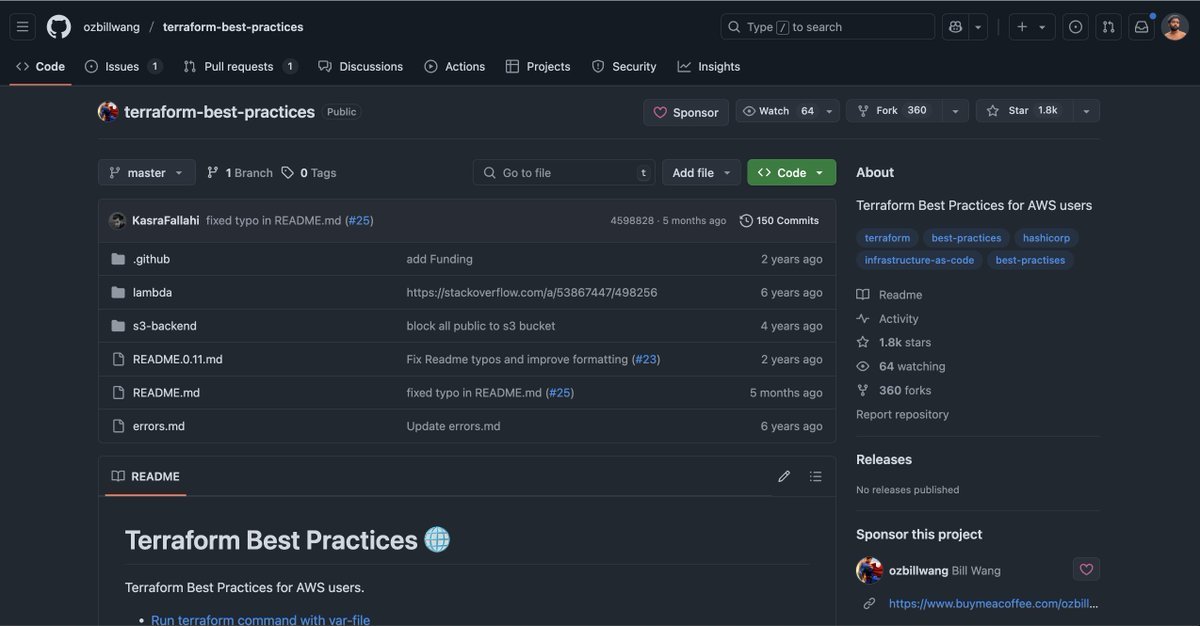1200x626 pixels.
Task: Open the errors.md file
Action: coord(159,426)
